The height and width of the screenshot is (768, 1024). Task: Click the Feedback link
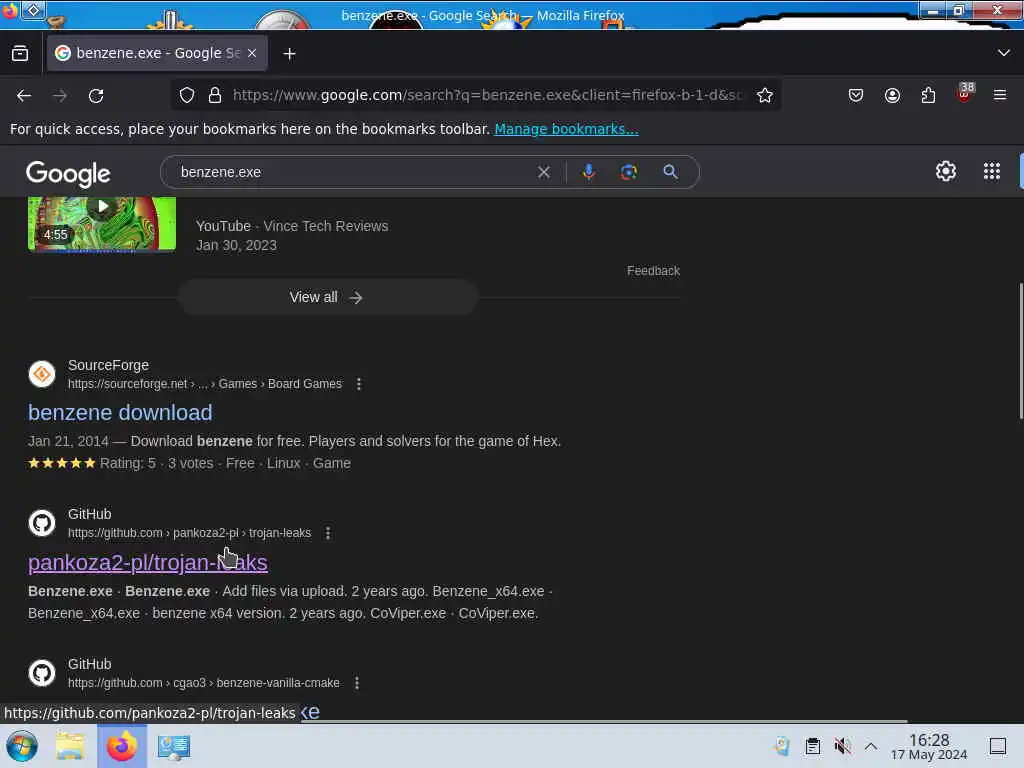tap(653, 270)
